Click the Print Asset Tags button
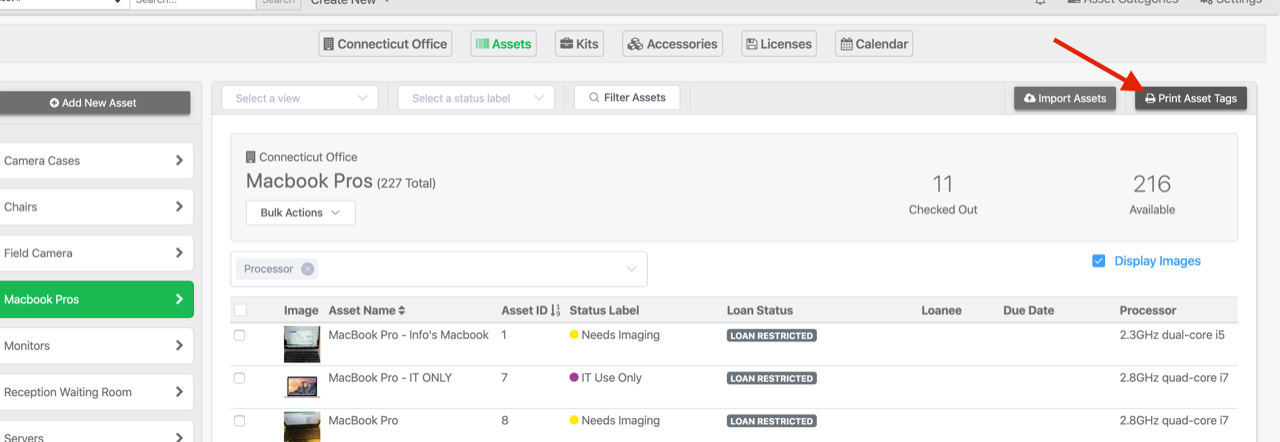 [1191, 98]
